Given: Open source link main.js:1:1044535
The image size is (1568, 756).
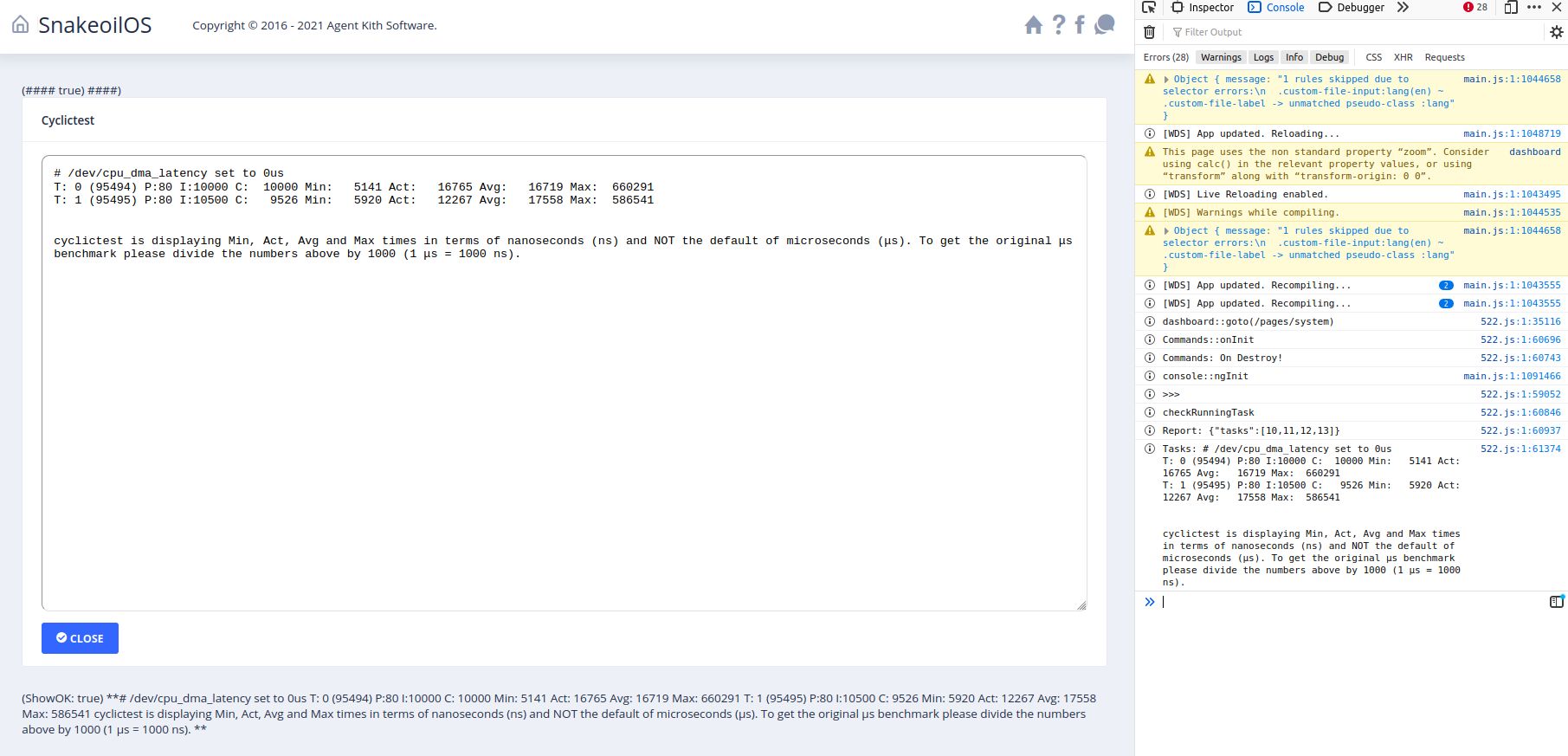Looking at the screenshot, I should point(1512,212).
